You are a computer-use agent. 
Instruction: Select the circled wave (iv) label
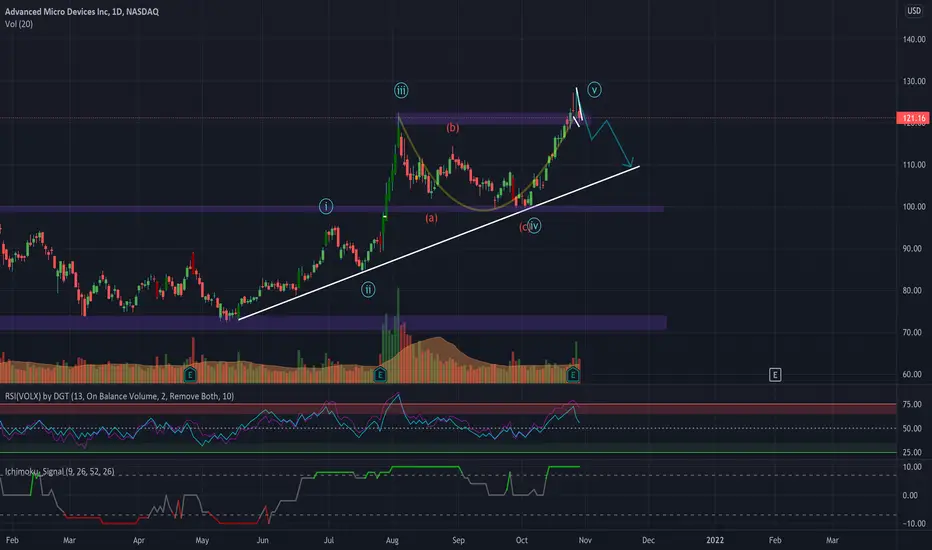[534, 226]
